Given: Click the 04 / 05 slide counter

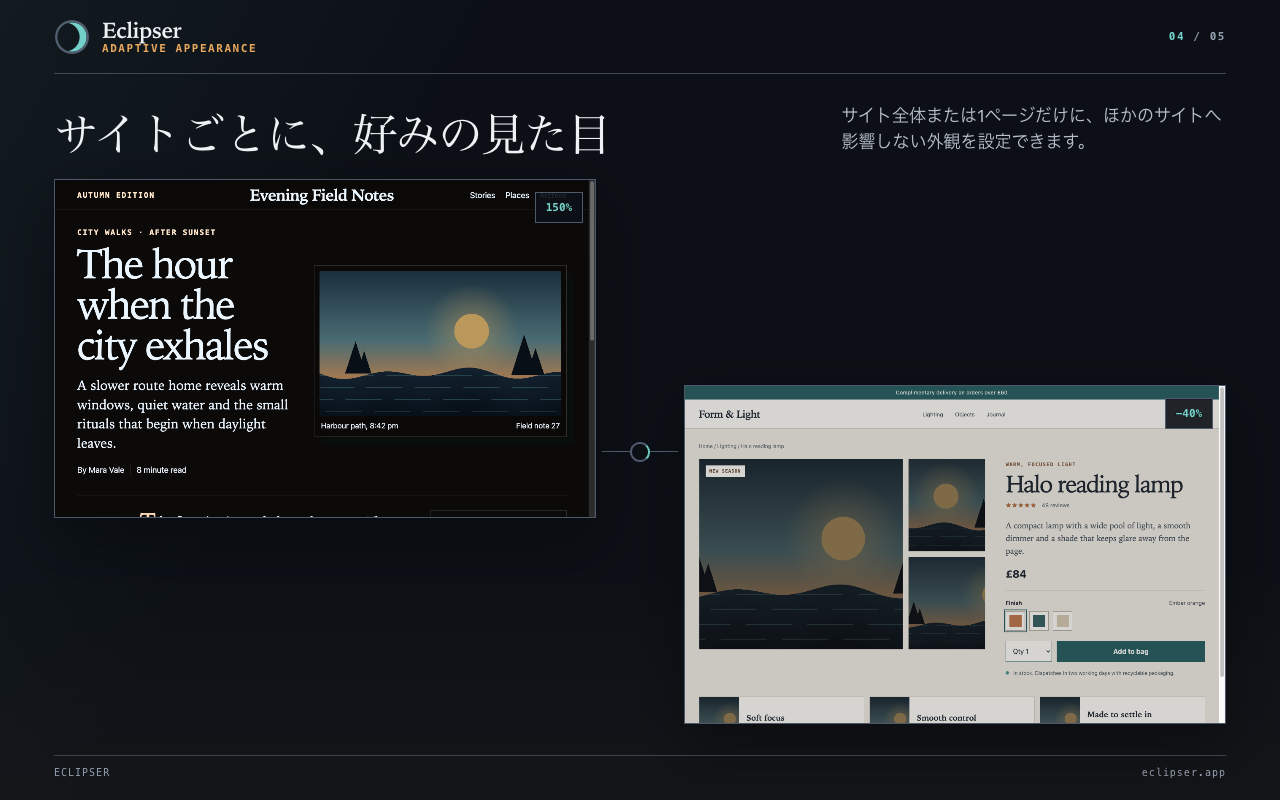Looking at the screenshot, I should tap(1197, 36).
